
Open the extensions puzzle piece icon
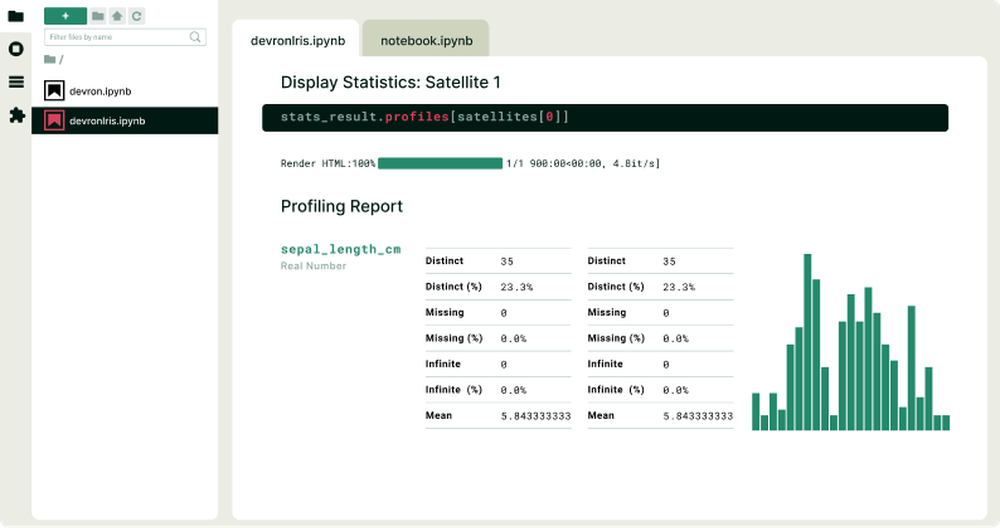[x=17, y=115]
